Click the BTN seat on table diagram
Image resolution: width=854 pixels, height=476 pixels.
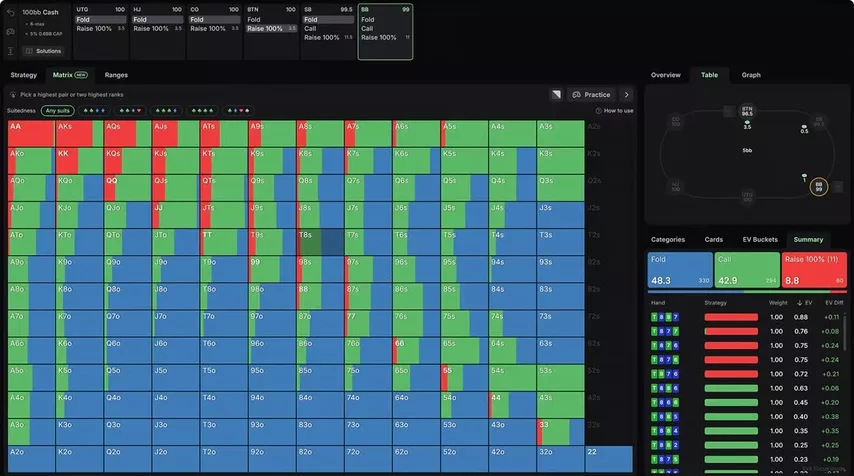[x=747, y=111]
